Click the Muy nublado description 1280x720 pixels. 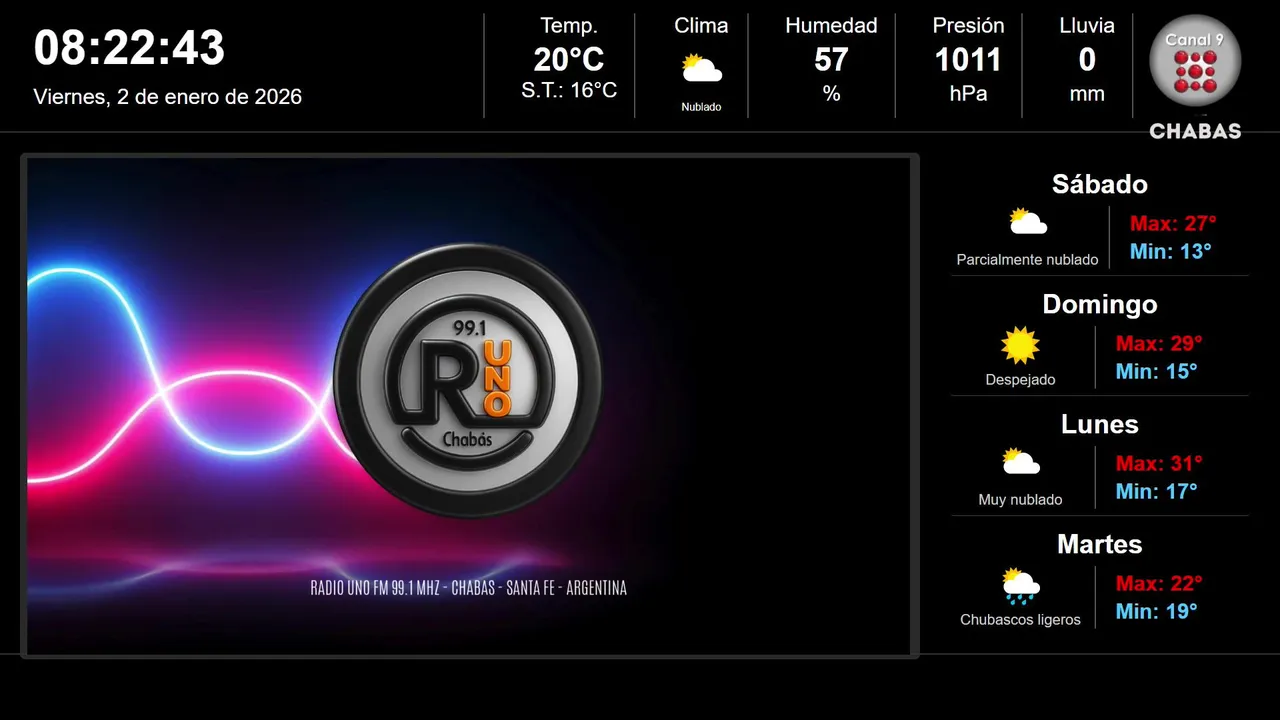[x=1020, y=500]
